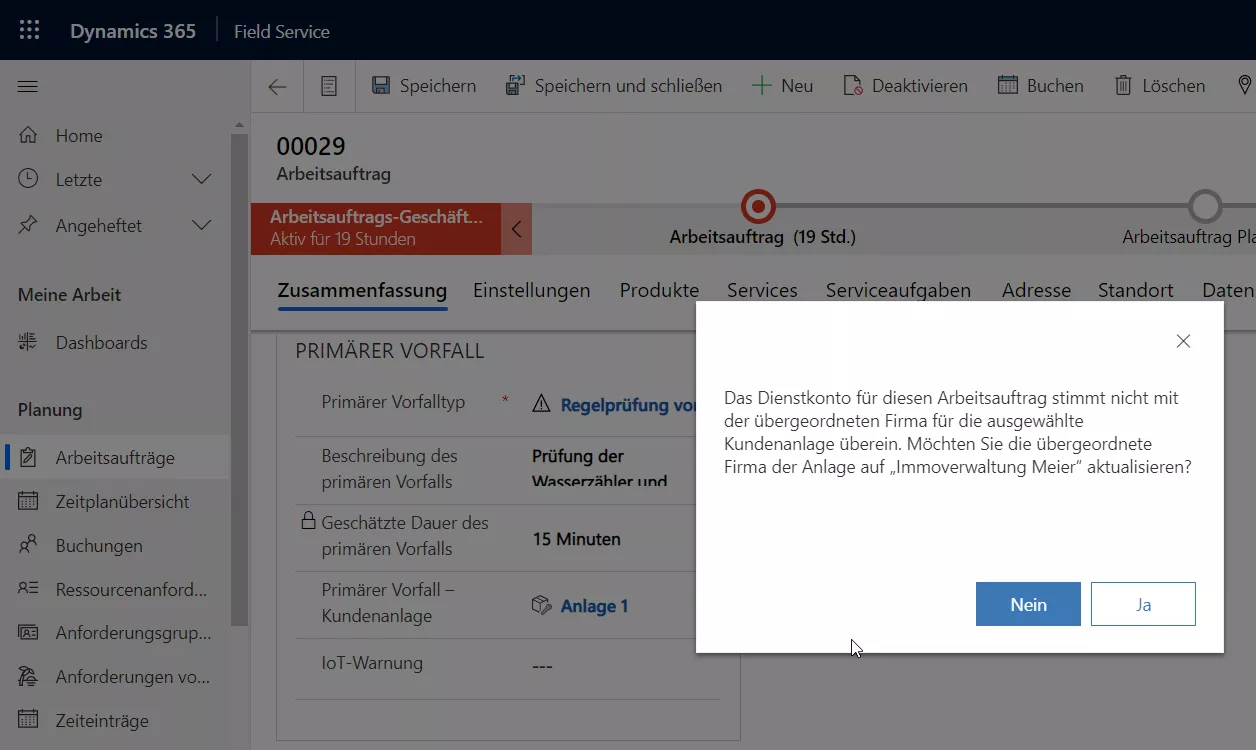Select the Arbeitsauftrag process stage circle
Viewport: 1256px width, 750px height.
pyautogui.click(x=758, y=207)
